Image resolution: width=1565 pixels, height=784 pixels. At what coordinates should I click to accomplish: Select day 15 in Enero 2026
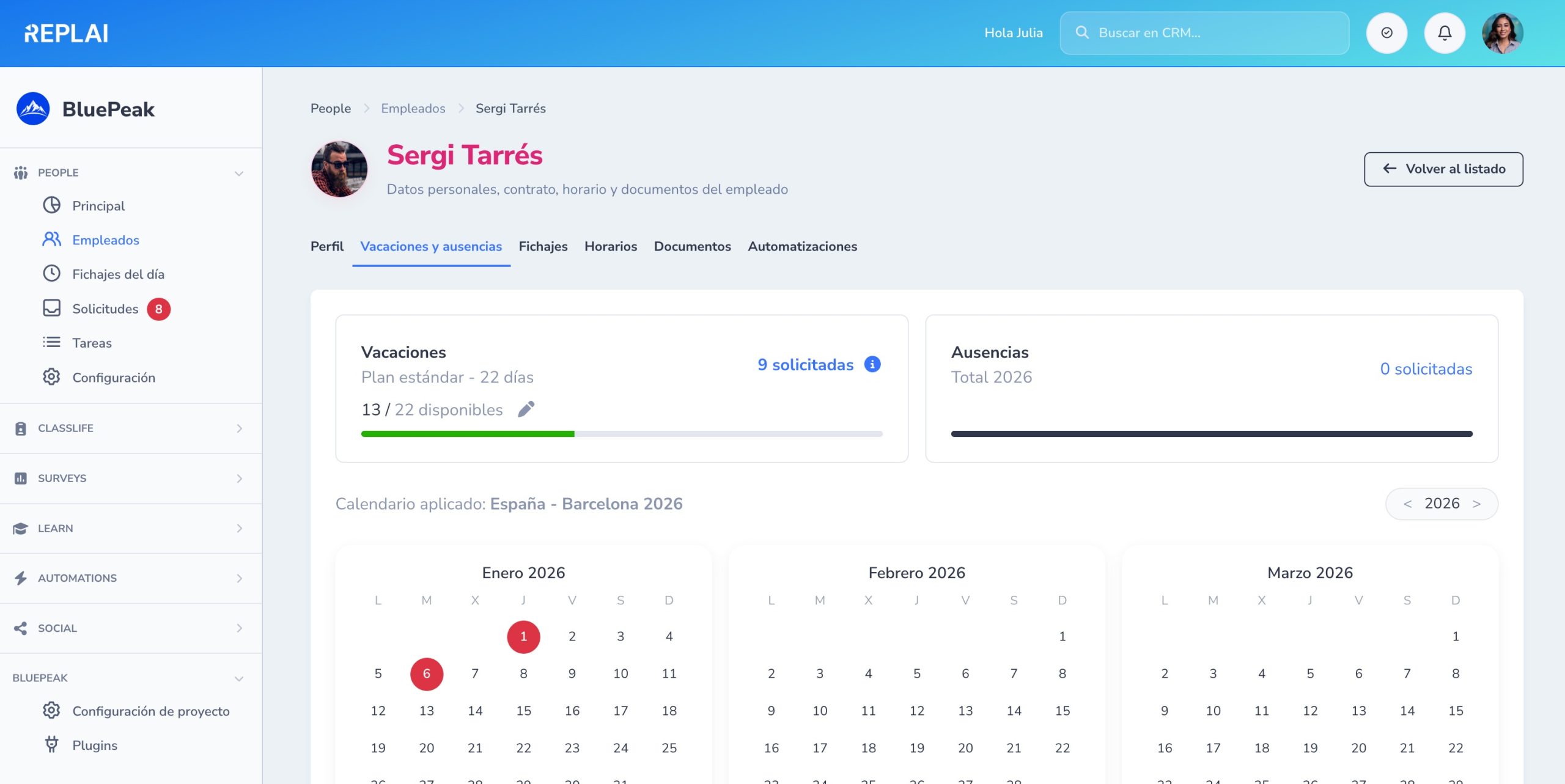(523, 711)
